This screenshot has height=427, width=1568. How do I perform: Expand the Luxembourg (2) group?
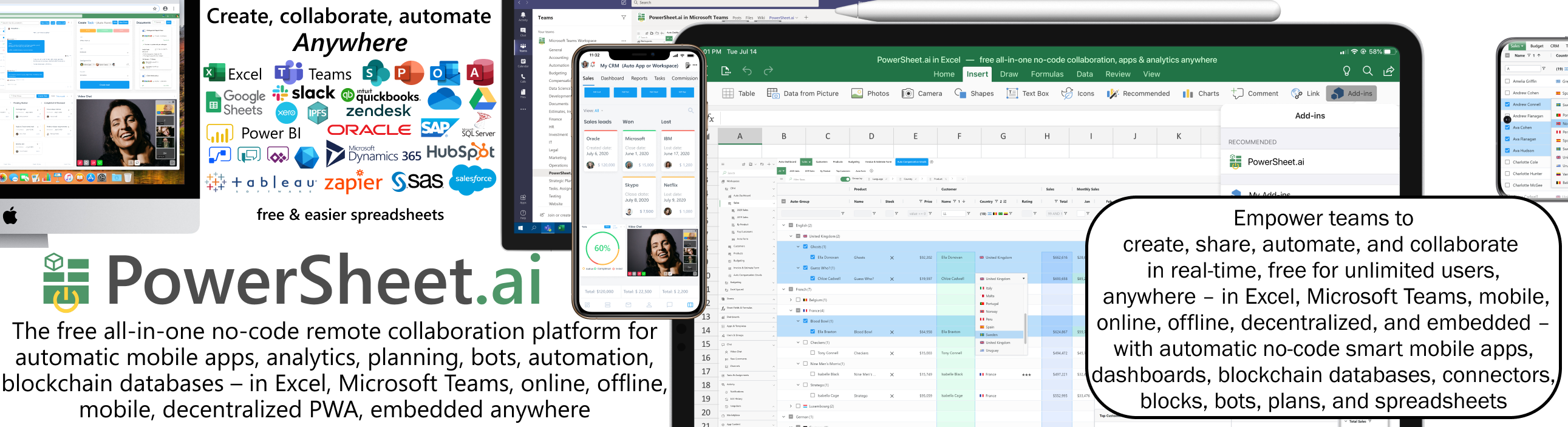point(791,406)
